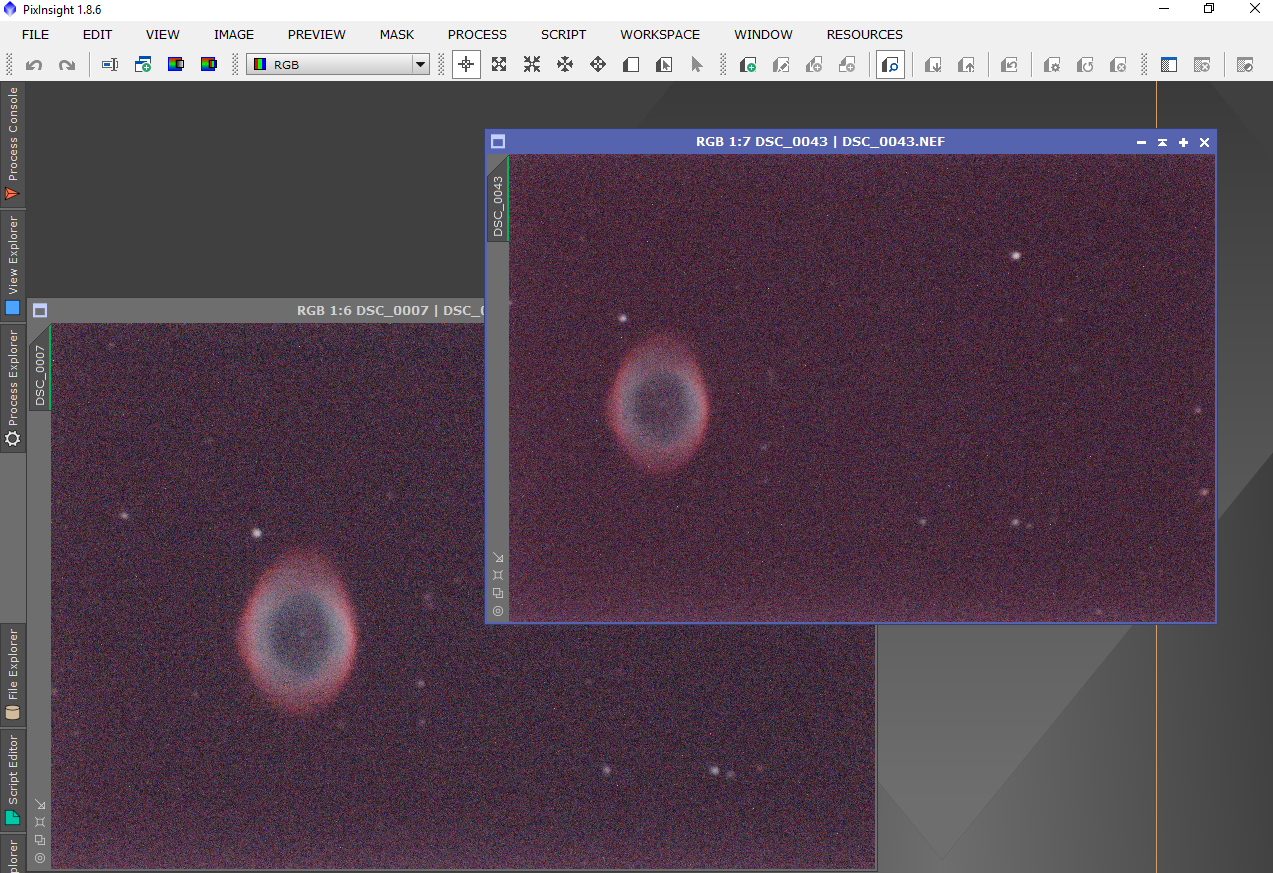
Task: Click the preview icon with green plus
Action: [x=747, y=65]
